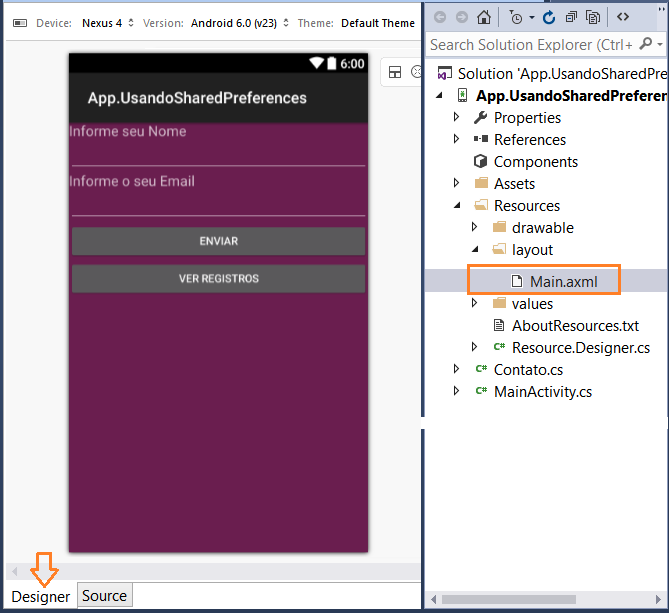
Task: Expand the drawable folder
Action: click(x=474, y=227)
